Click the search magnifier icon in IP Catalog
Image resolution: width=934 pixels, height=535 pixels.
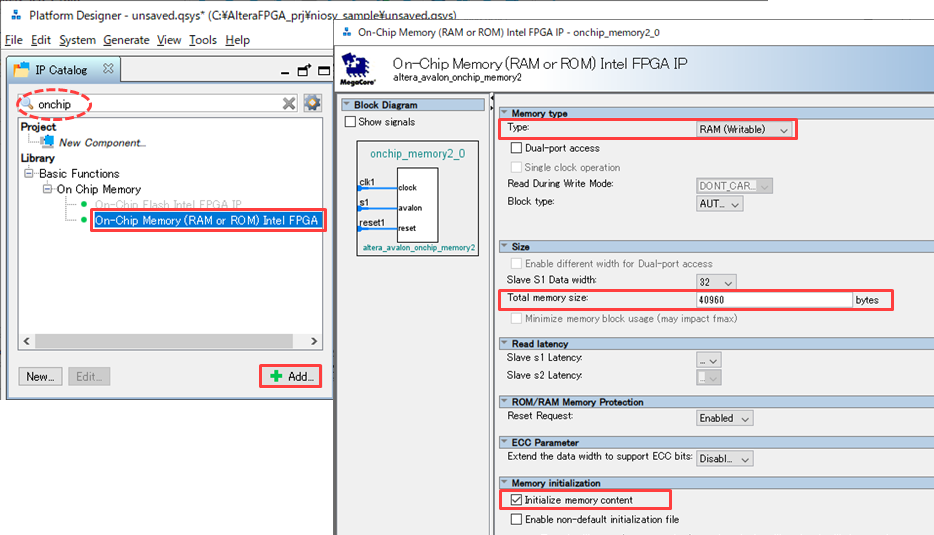[27, 104]
